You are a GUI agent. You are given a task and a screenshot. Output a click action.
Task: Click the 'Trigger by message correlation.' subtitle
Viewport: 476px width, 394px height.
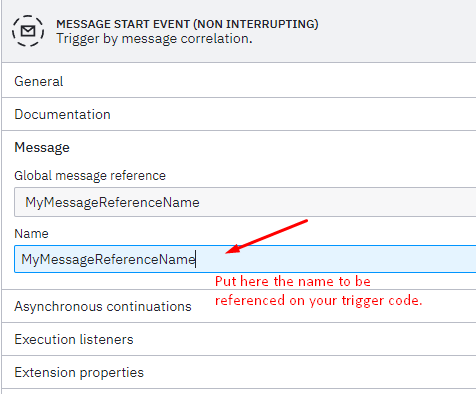tap(154, 39)
